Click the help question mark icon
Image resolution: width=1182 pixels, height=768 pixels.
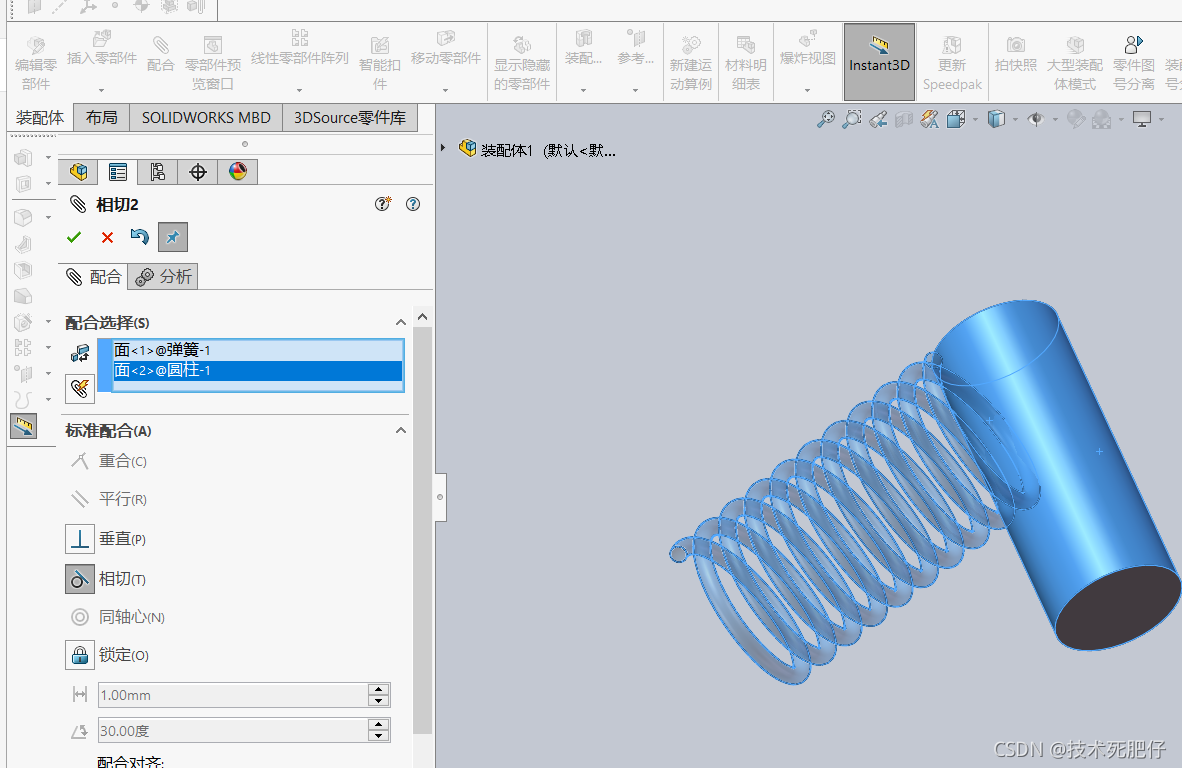[x=412, y=204]
